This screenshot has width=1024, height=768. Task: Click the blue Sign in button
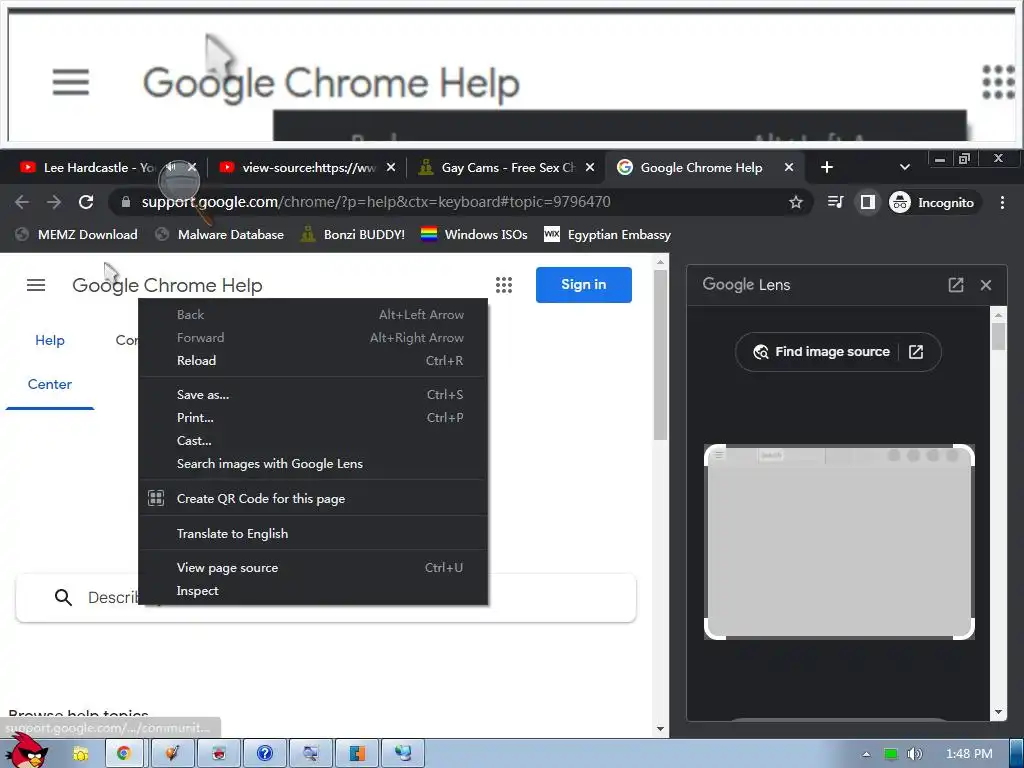point(583,285)
